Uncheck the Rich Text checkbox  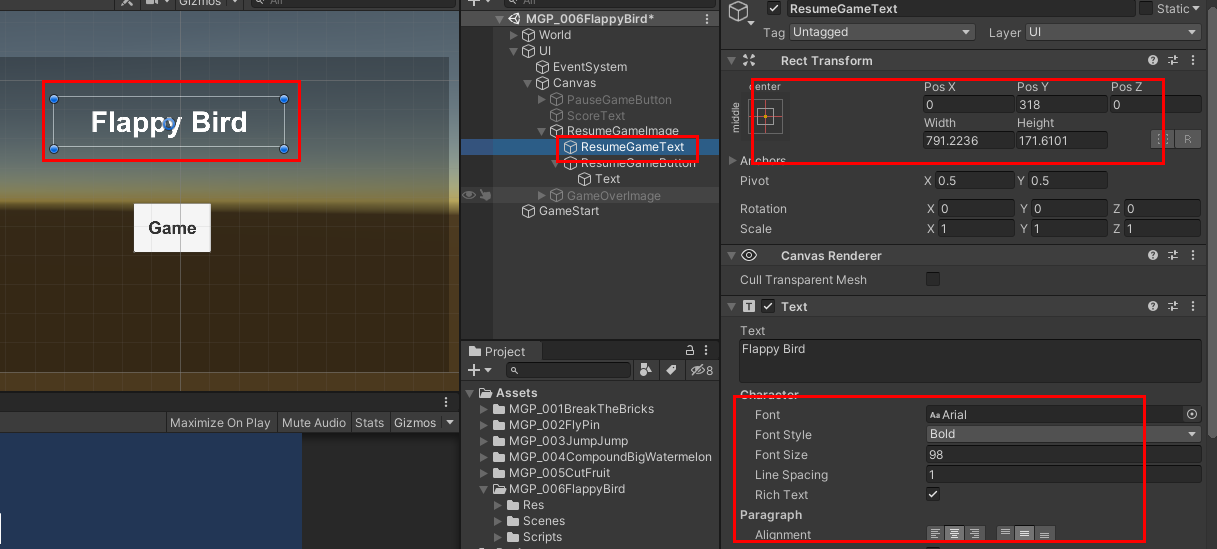[933, 494]
